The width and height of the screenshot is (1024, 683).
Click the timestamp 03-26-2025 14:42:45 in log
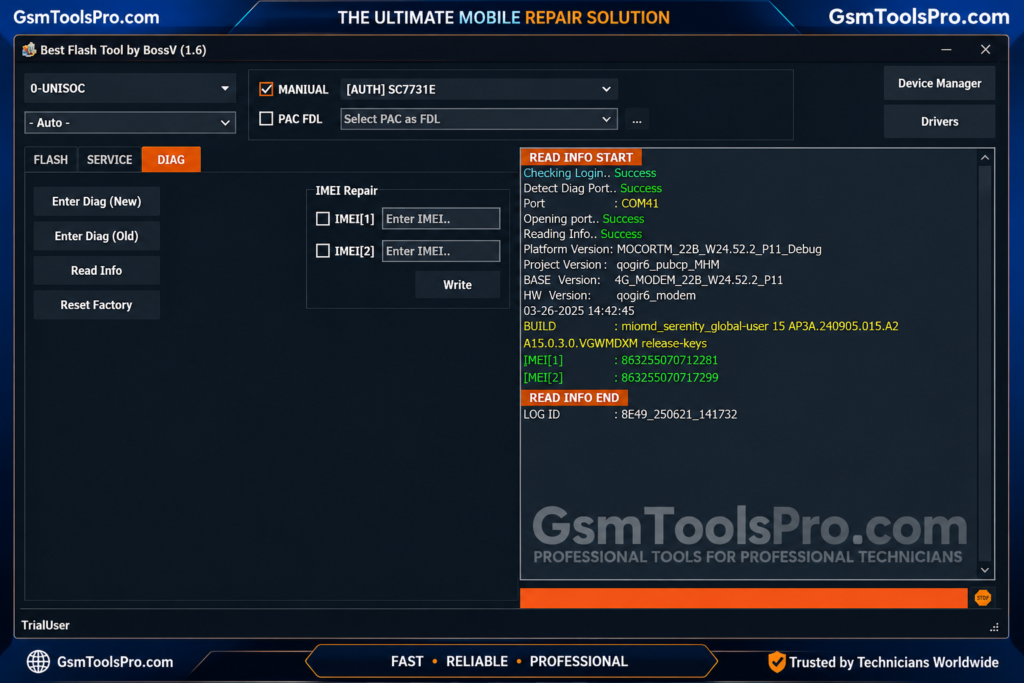tap(579, 311)
